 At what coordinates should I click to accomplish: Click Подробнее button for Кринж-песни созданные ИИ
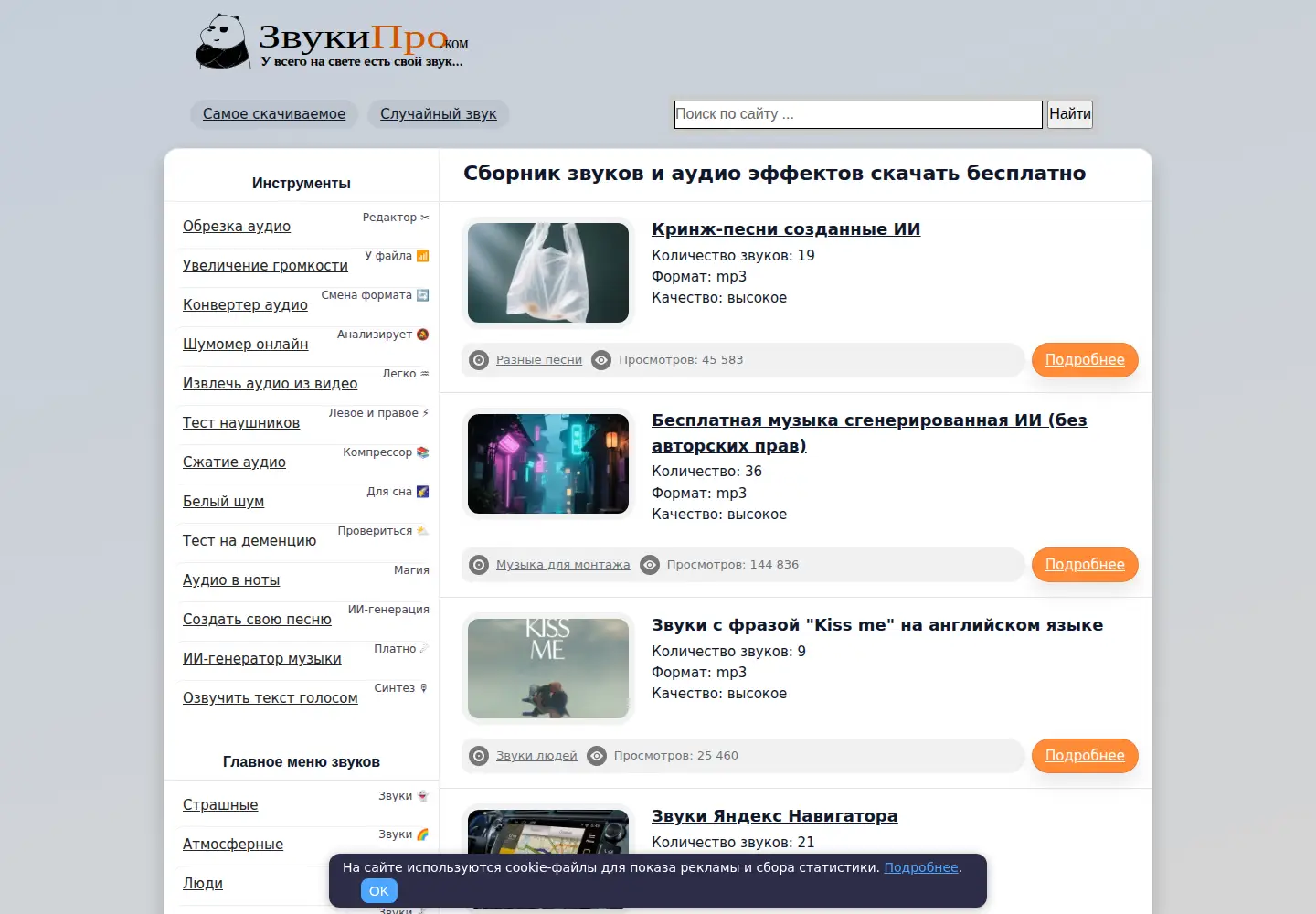pyautogui.click(x=1085, y=360)
